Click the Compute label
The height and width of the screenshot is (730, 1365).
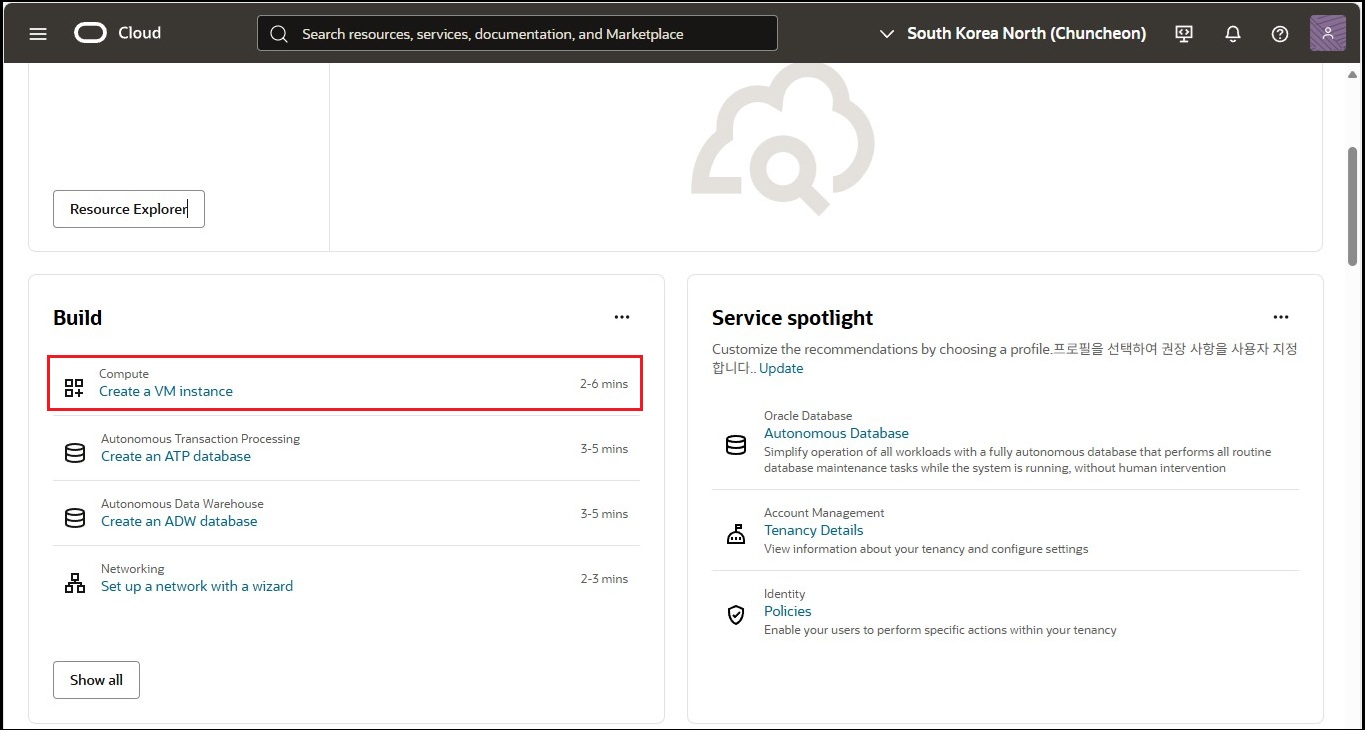pos(124,374)
